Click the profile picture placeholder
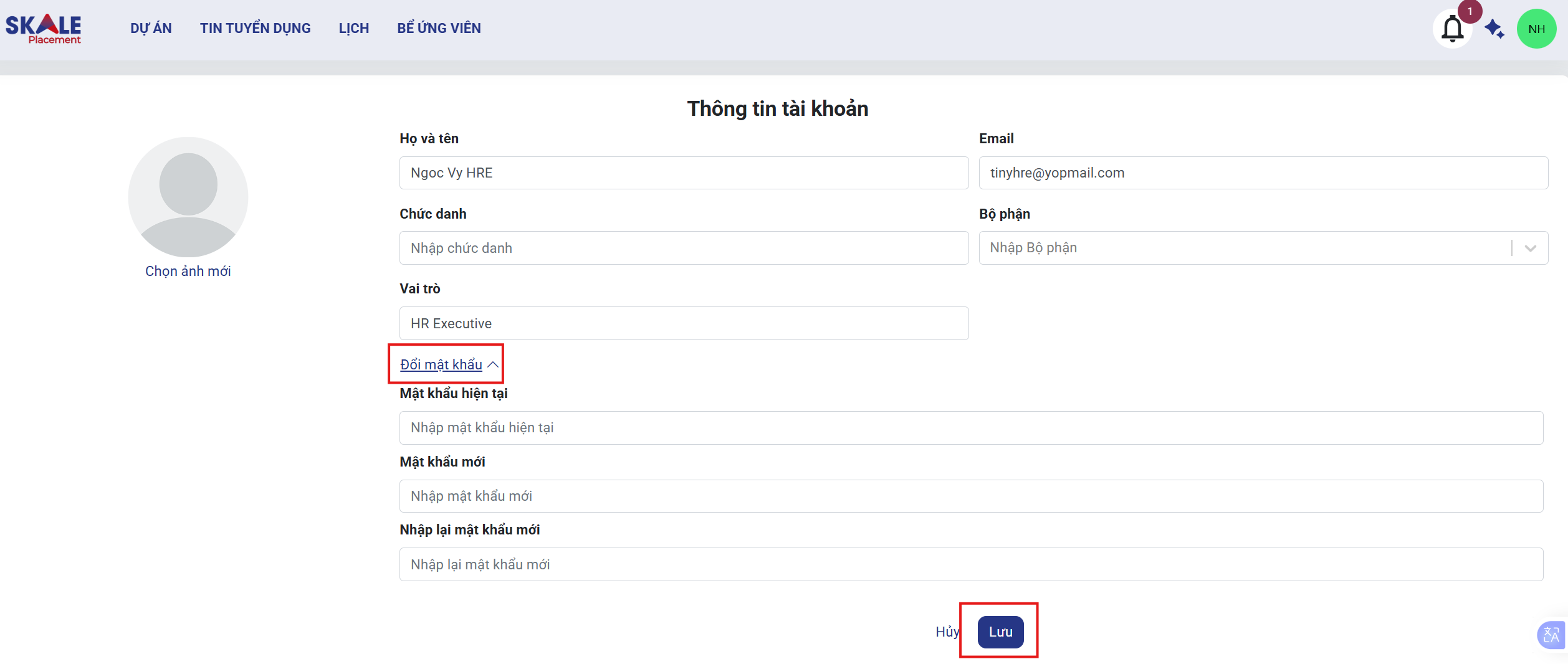Viewport: 1568px width, 664px height. point(188,197)
